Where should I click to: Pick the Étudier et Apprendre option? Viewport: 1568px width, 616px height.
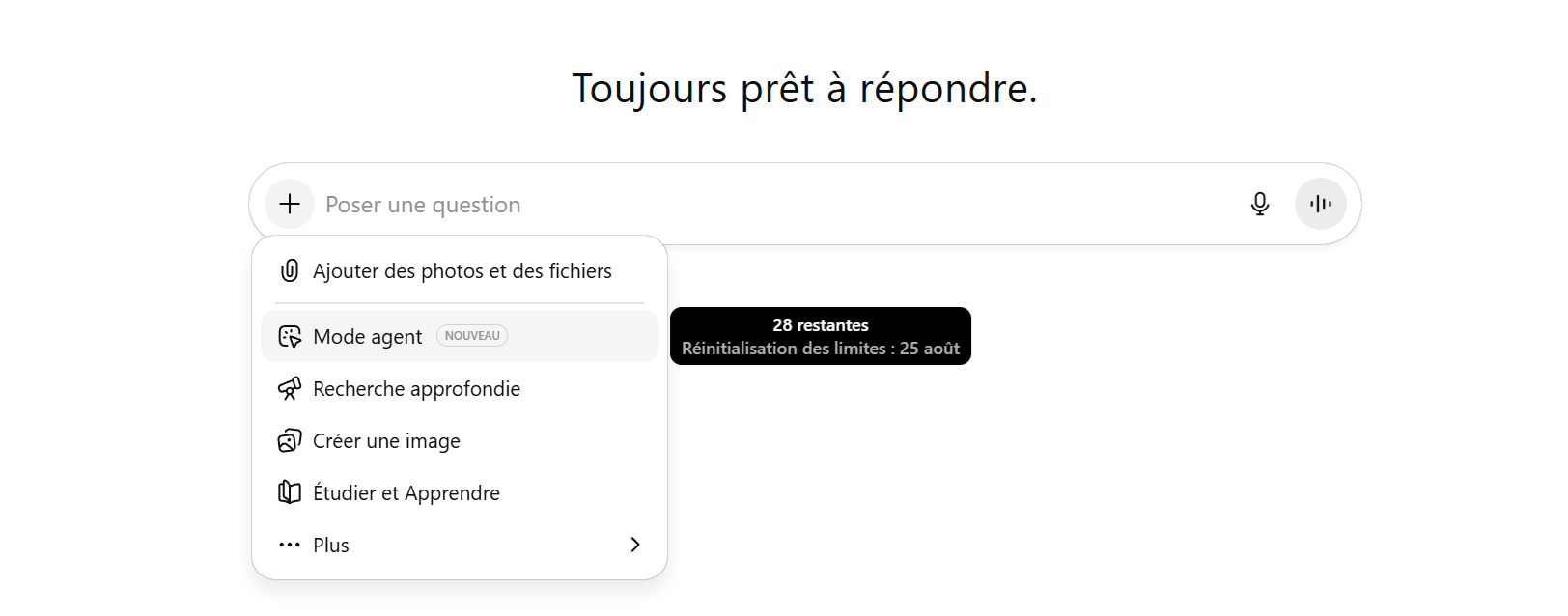406,493
